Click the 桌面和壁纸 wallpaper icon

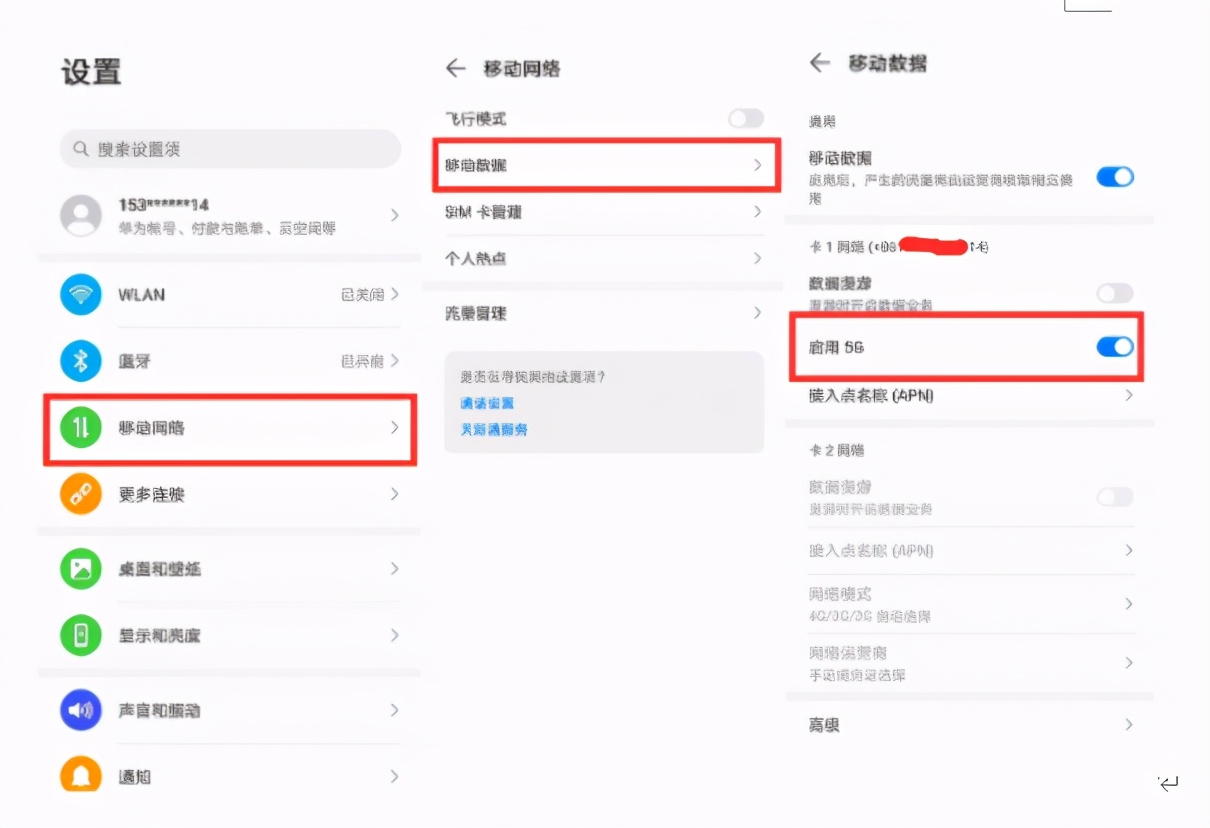click(81, 568)
